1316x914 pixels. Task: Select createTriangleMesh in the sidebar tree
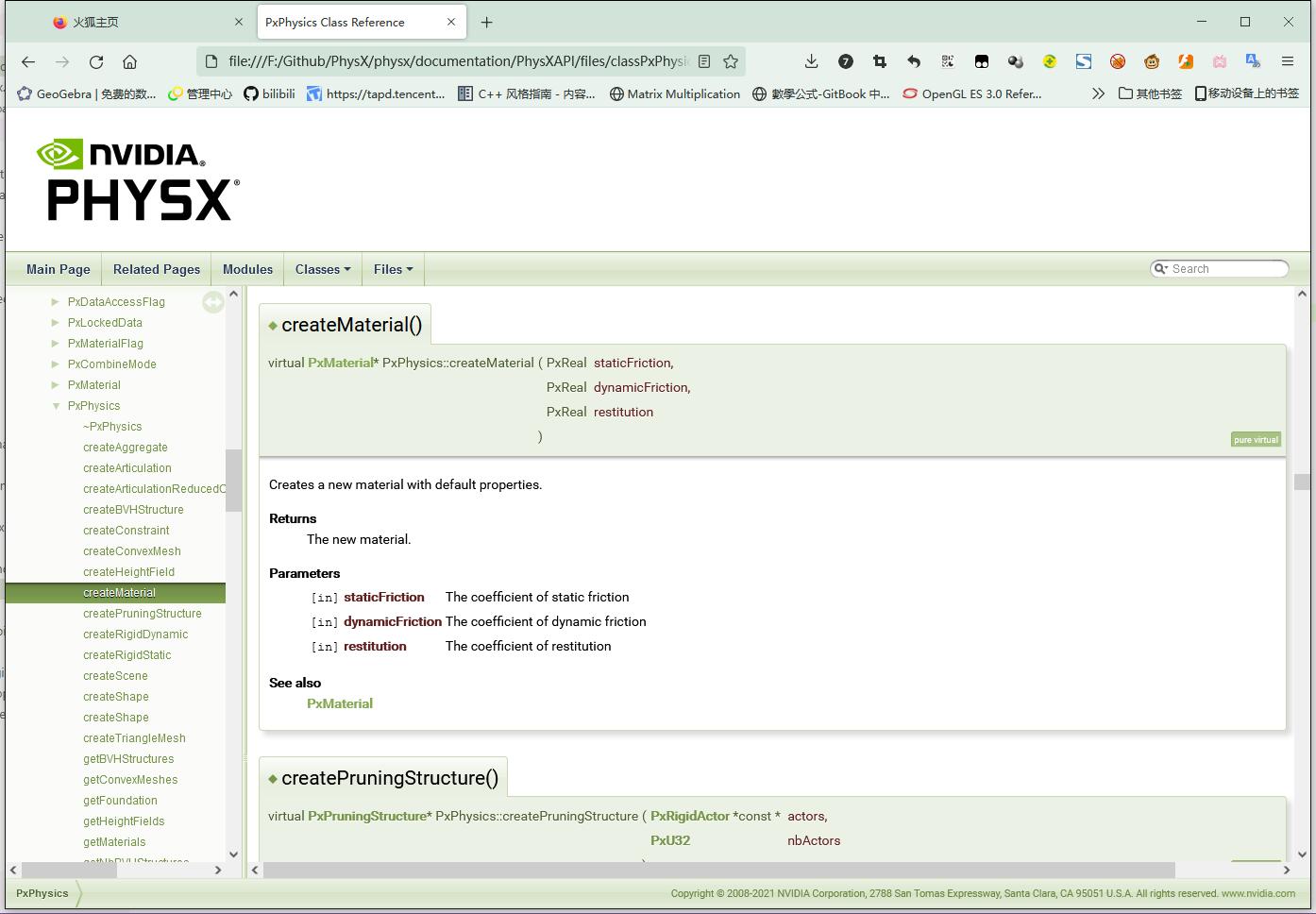pyautogui.click(x=134, y=738)
